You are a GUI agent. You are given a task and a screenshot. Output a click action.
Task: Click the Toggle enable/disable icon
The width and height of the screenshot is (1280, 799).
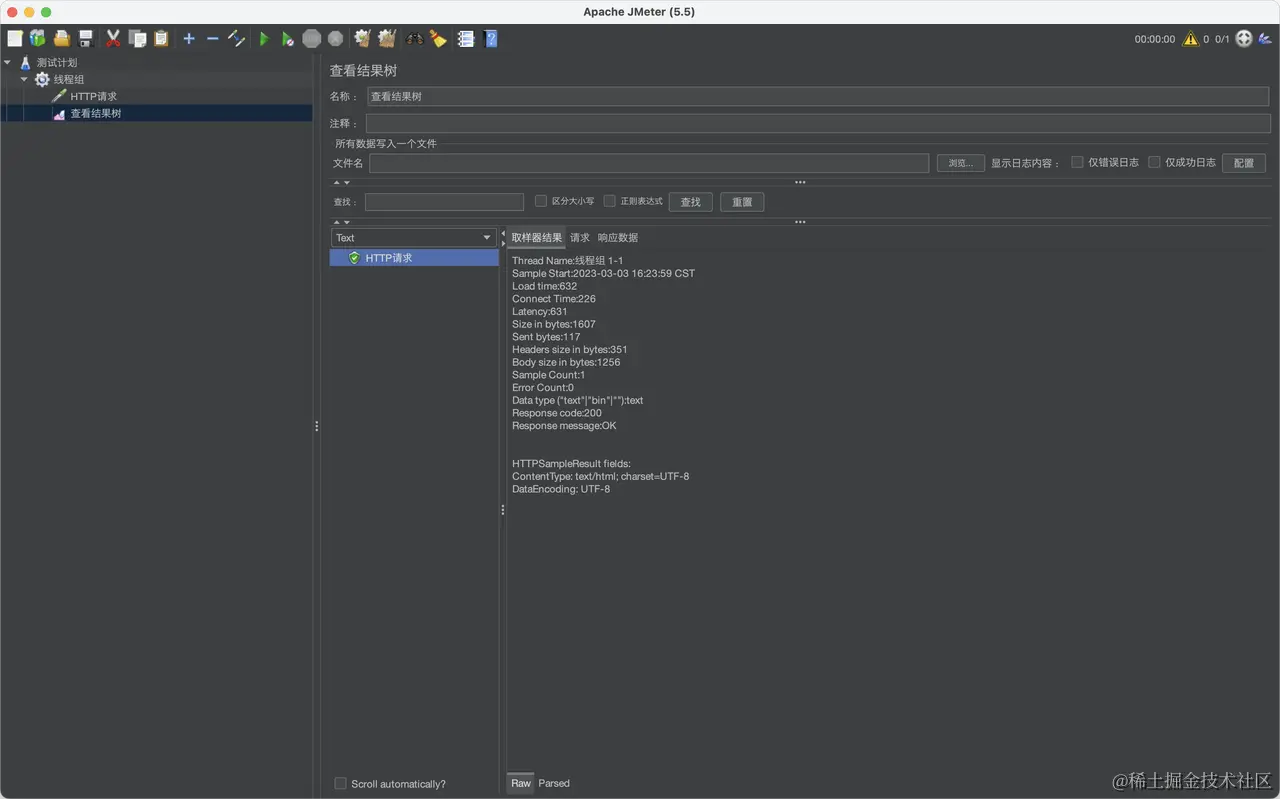pyautogui.click(x=237, y=39)
